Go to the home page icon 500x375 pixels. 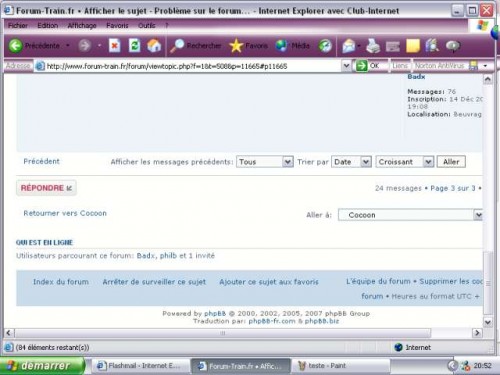154,46
